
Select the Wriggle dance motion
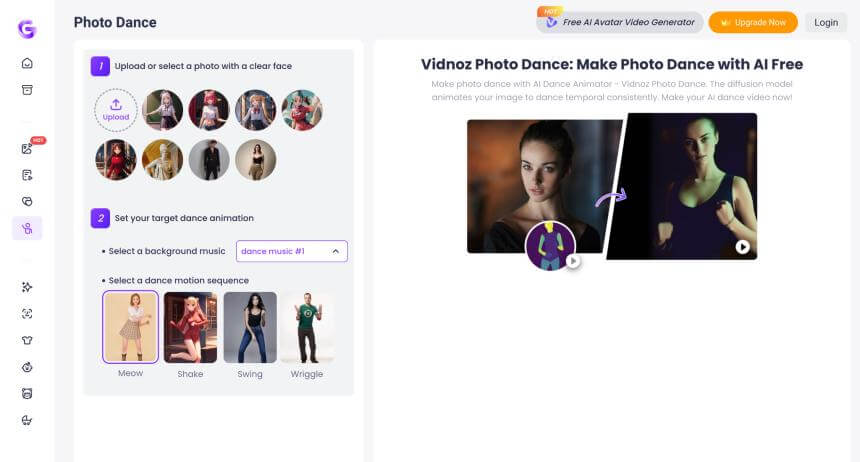[x=307, y=328]
